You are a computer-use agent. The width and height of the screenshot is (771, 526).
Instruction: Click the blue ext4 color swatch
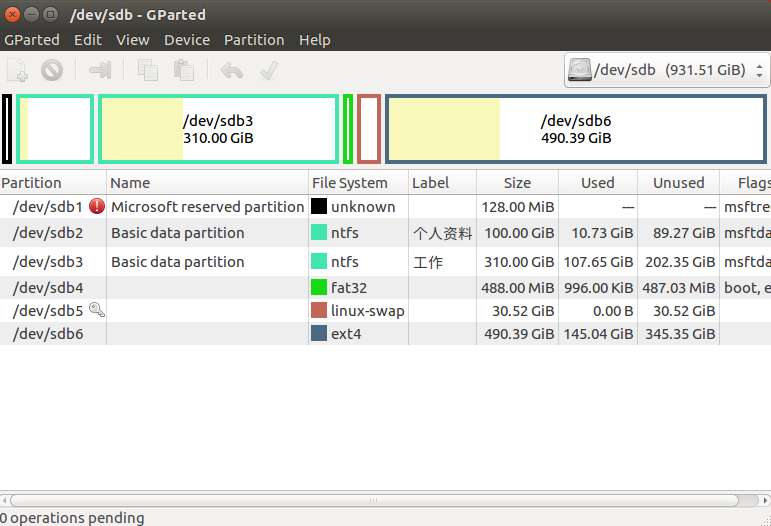coord(319,333)
